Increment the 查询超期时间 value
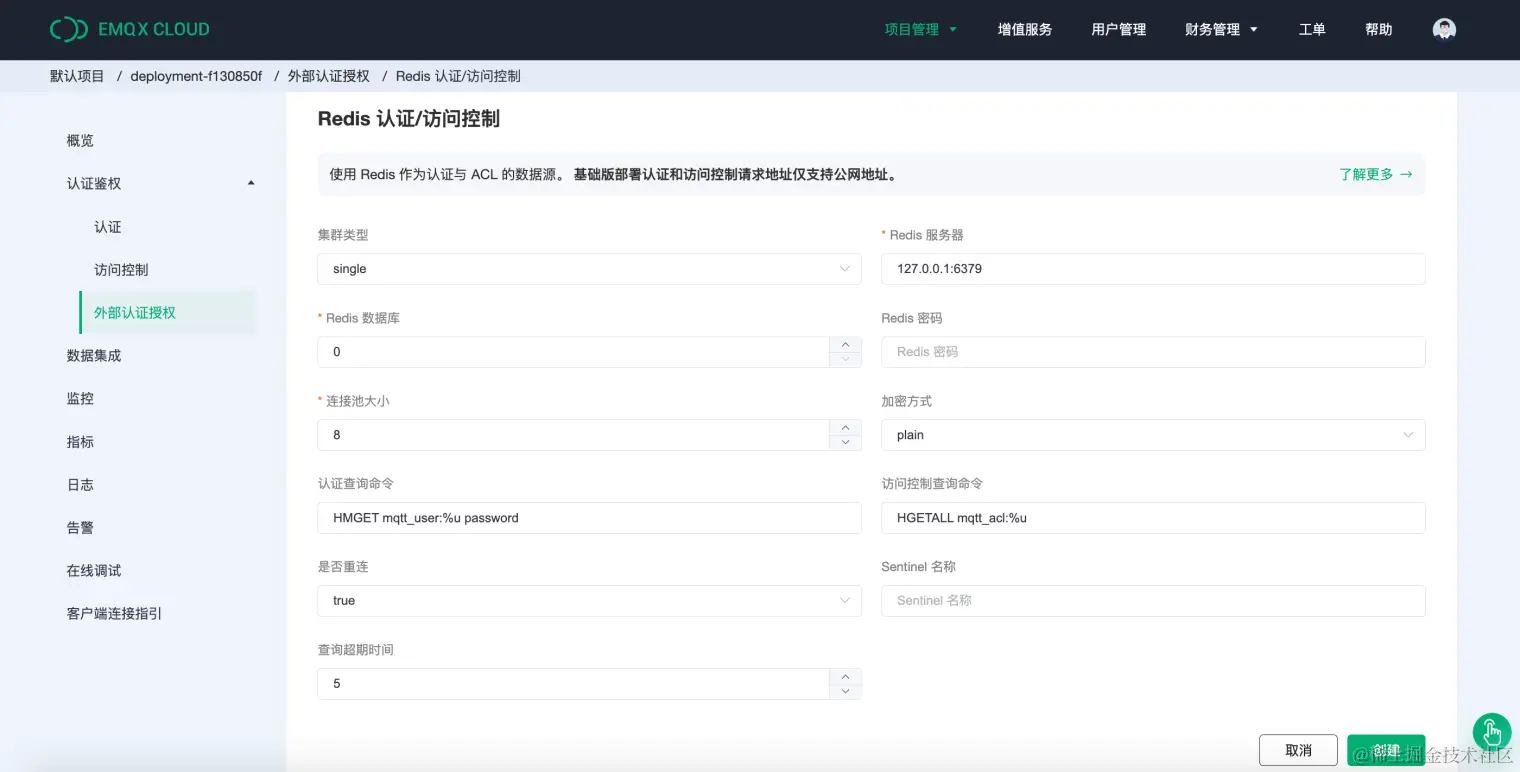 845,676
